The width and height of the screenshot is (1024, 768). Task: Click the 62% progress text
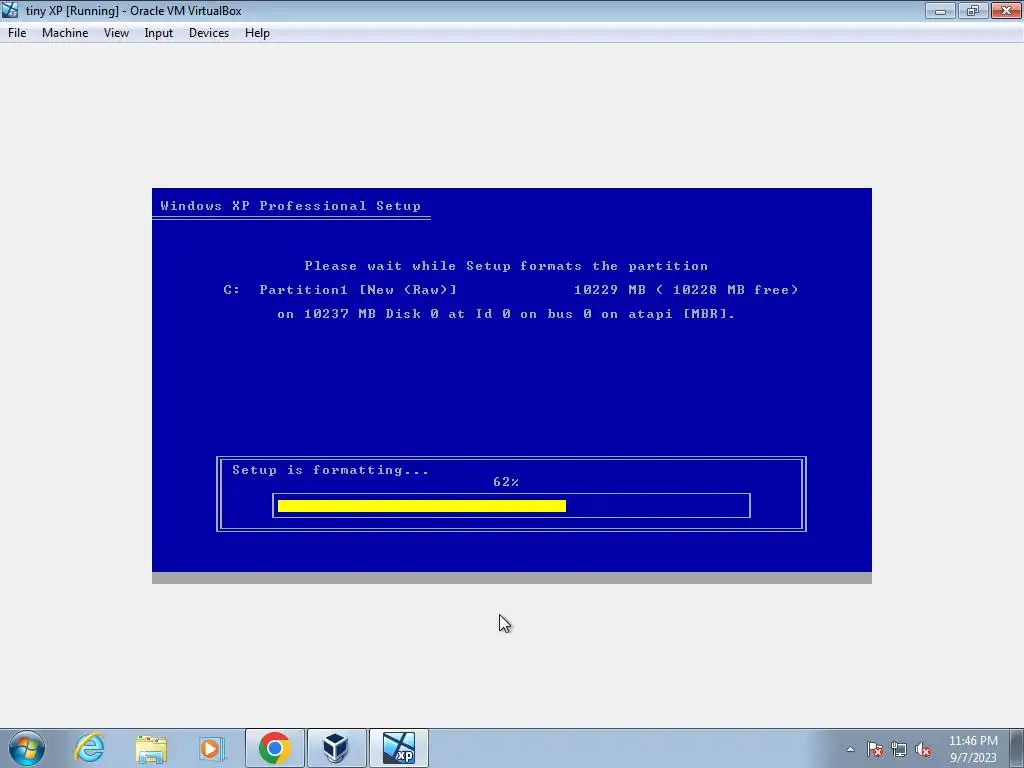[x=506, y=482]
